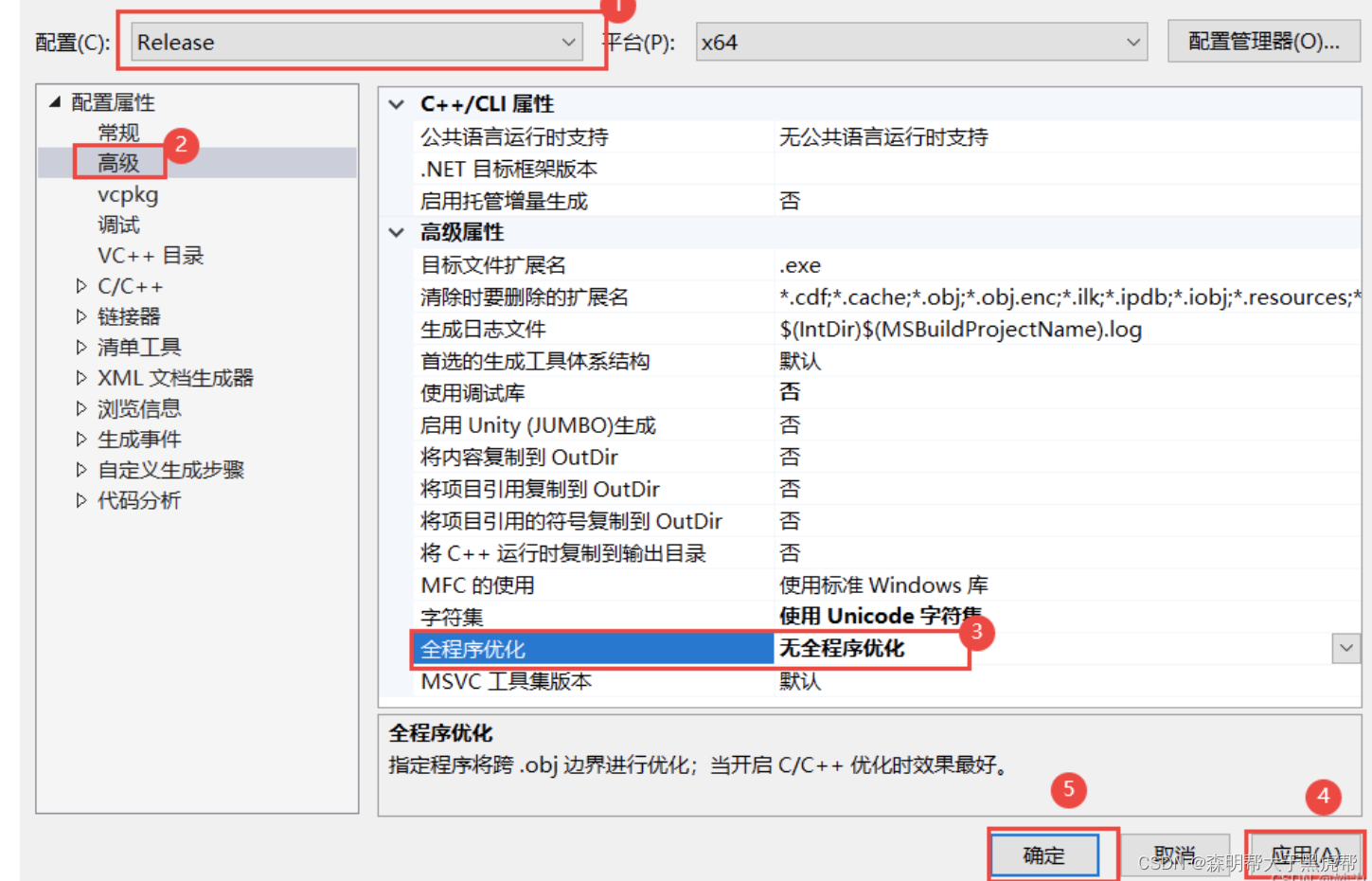This screenshot has height=881, width=1372.
Task: Expand the 自定义生成步骤 node
Action: tap(81, 470)
